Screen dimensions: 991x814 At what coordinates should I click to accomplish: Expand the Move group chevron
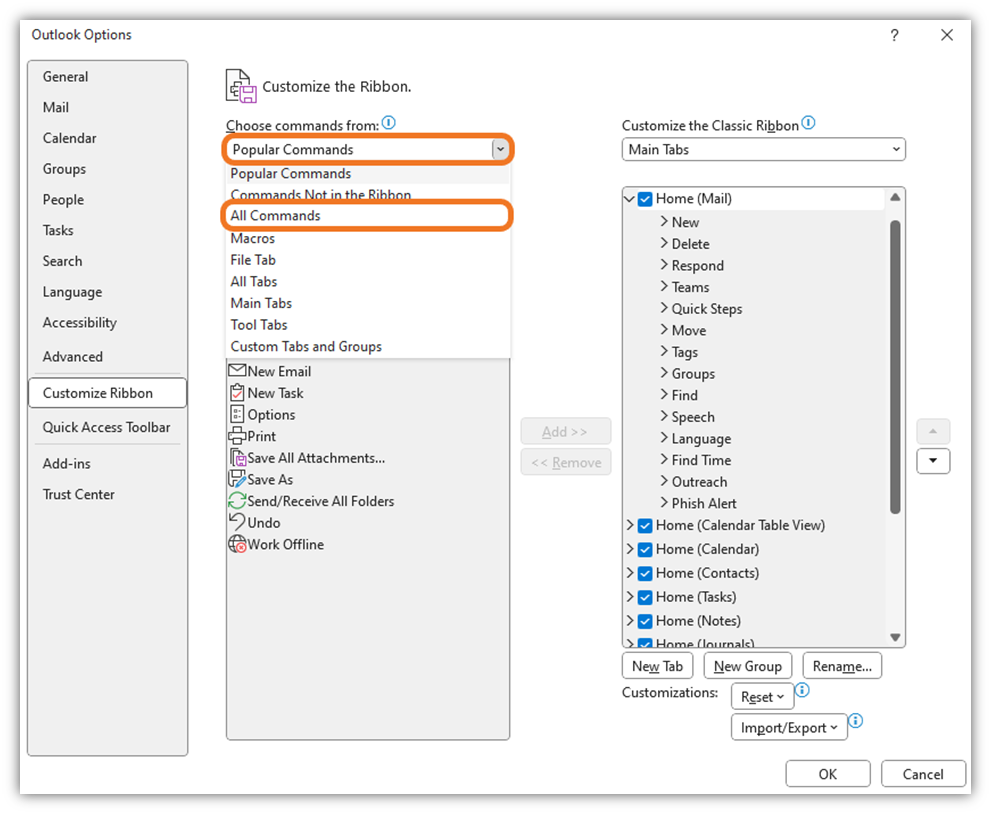664,329
